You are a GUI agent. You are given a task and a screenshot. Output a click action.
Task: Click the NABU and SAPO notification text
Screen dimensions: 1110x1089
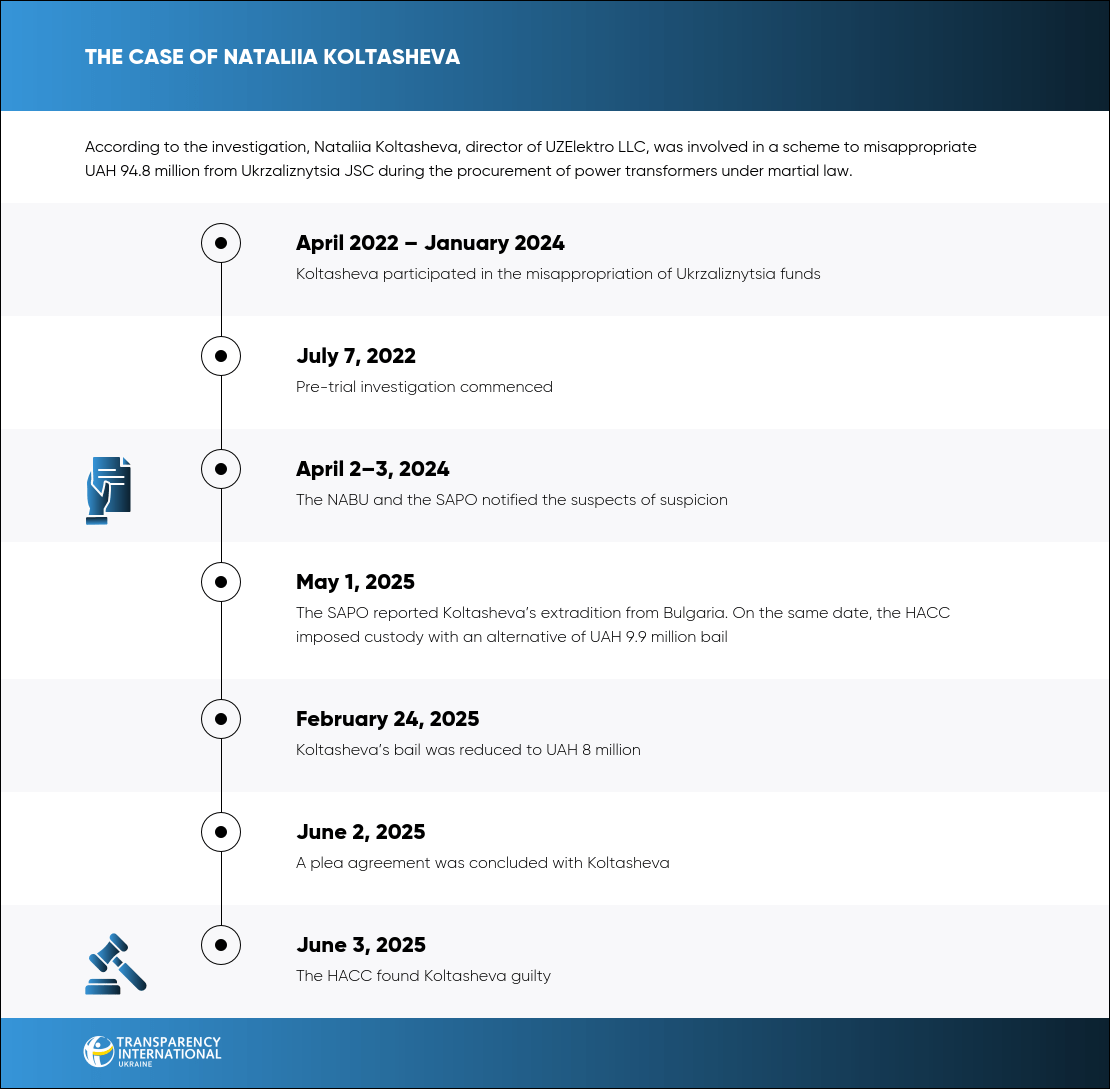click(511, 500)
